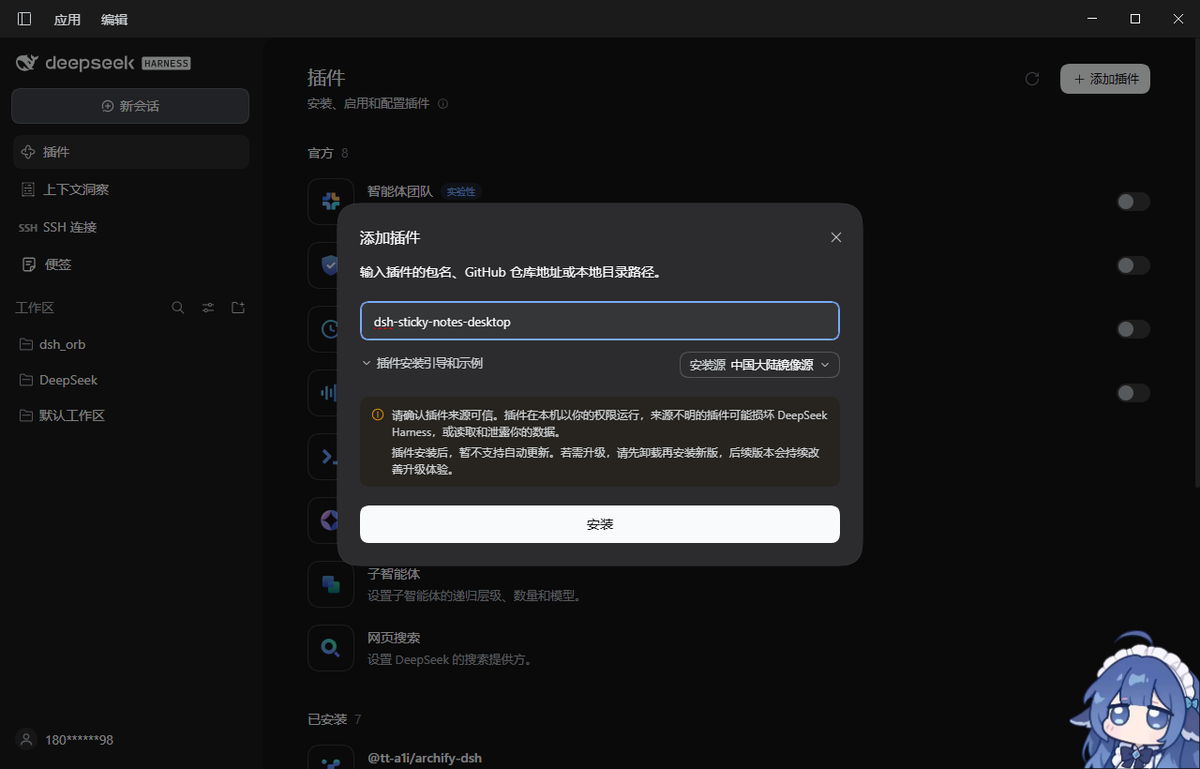Viewport: 1200px width, 769px height.
Task: Click the SSH badge icon in sidebar
Action: click(x=28, y=228)
